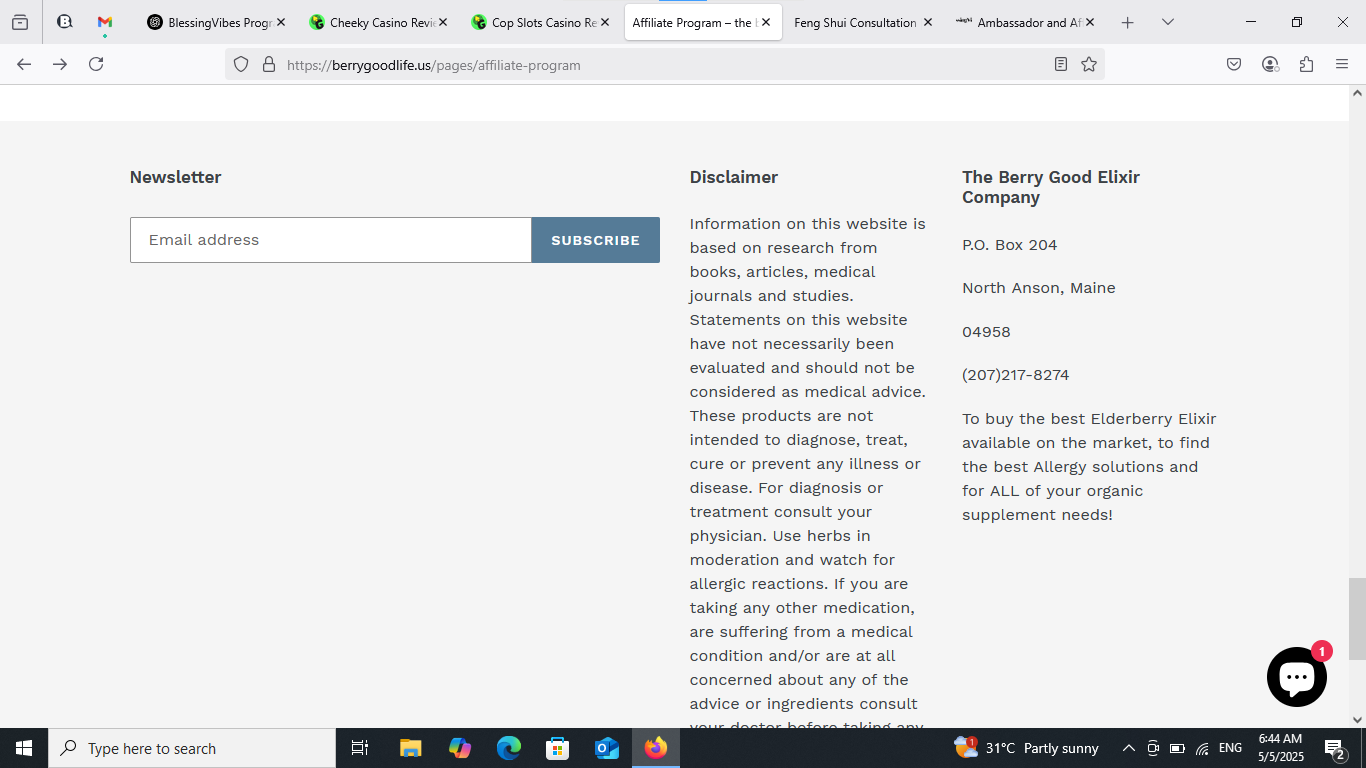The image size is (1366, 768).
Task: Open the notifications center icon
Action: tap(1335, 748)
